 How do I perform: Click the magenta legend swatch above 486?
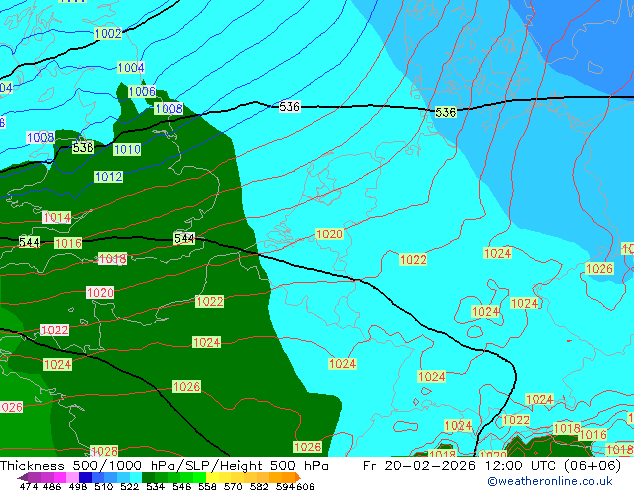point(60,477)
